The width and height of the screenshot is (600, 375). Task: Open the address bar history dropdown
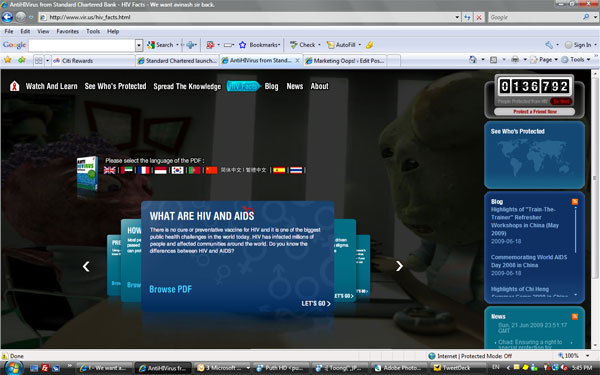coord(457,17)
